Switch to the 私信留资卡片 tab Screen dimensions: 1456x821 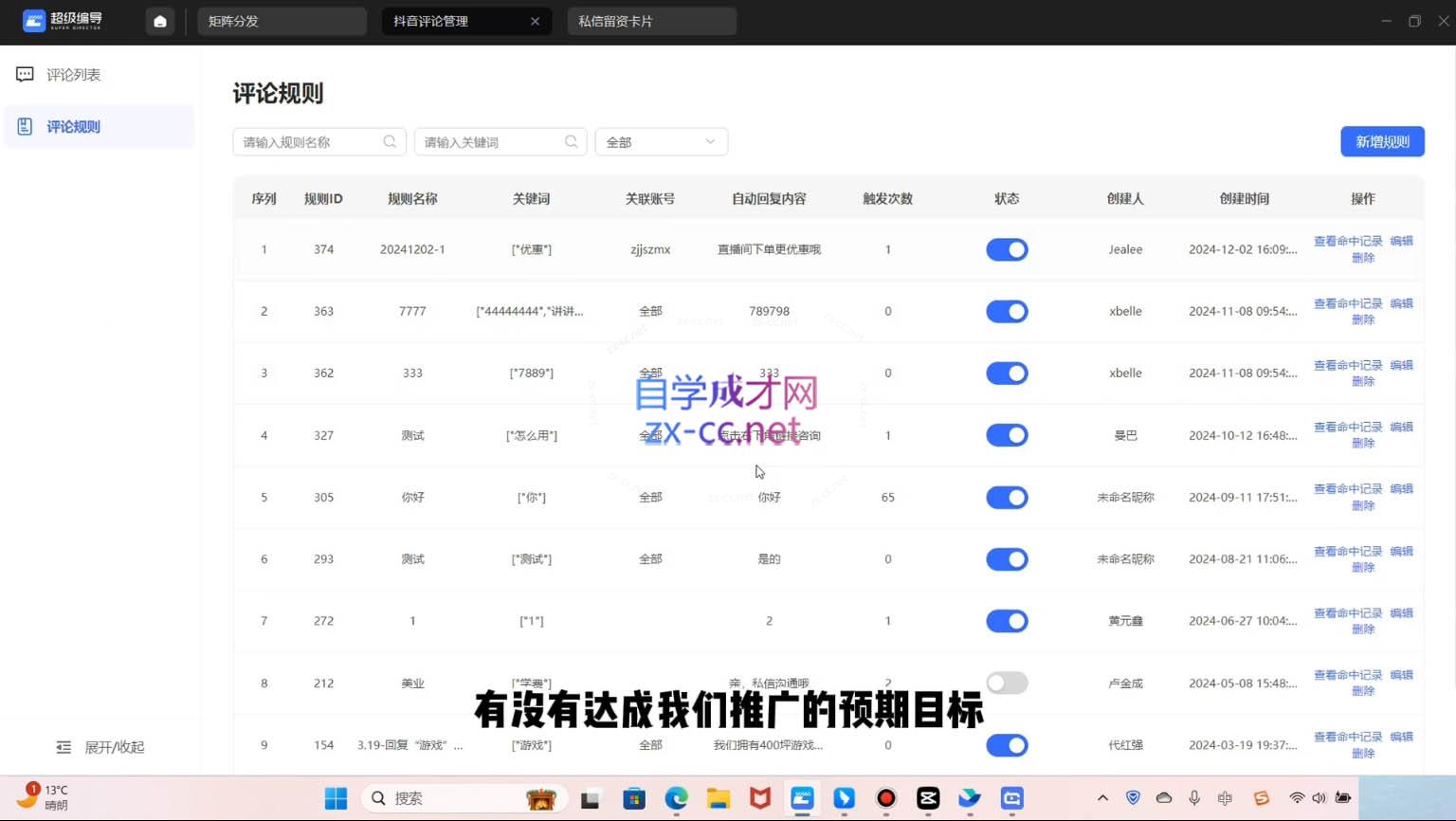651,21
